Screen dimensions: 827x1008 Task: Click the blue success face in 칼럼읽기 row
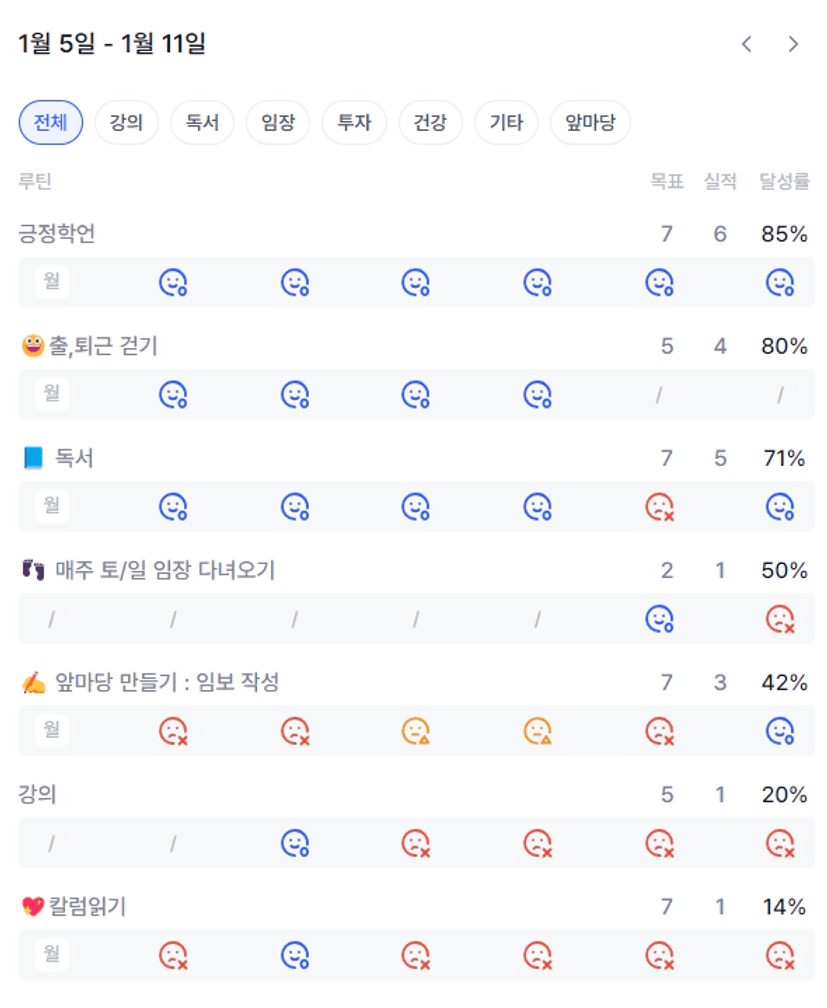295,956
